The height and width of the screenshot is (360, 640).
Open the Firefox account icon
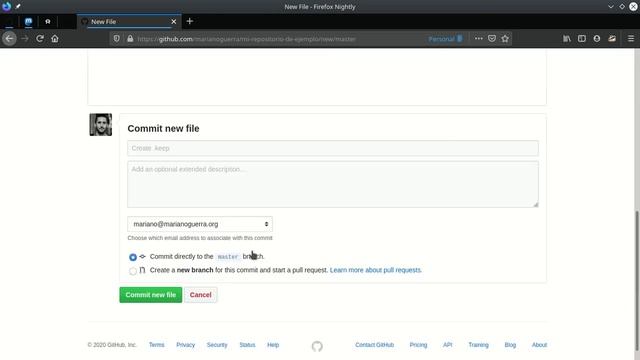click(597, 39)
